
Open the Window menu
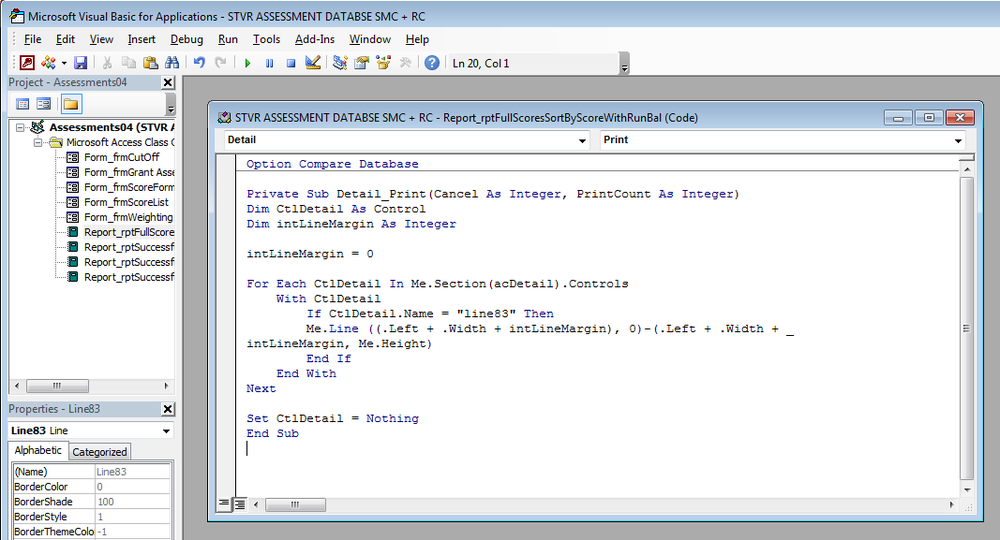click(x=370, y=40)
